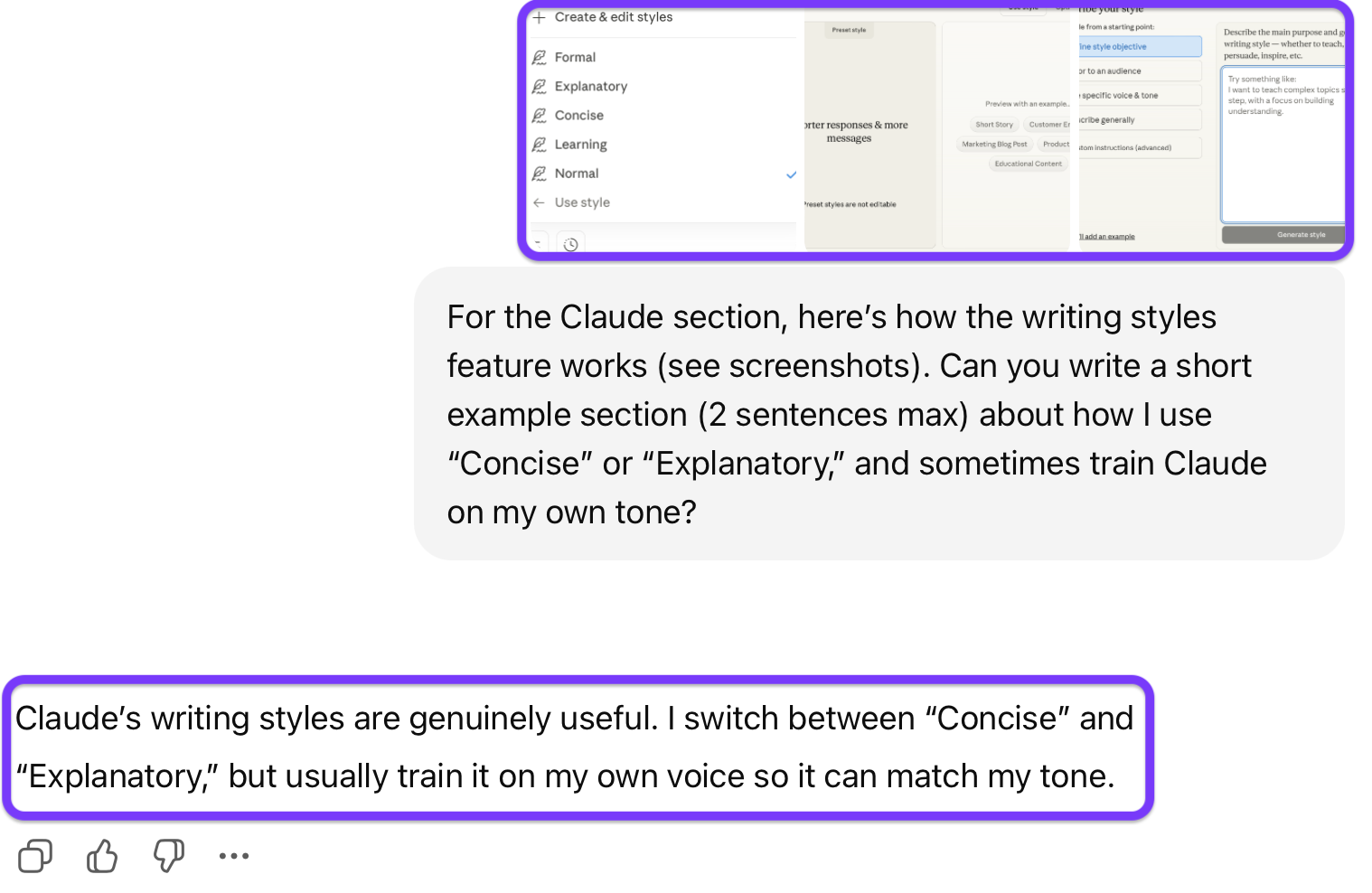Click the copy response icon
This screenshot has height=893, width=1372.
point(35,855)
